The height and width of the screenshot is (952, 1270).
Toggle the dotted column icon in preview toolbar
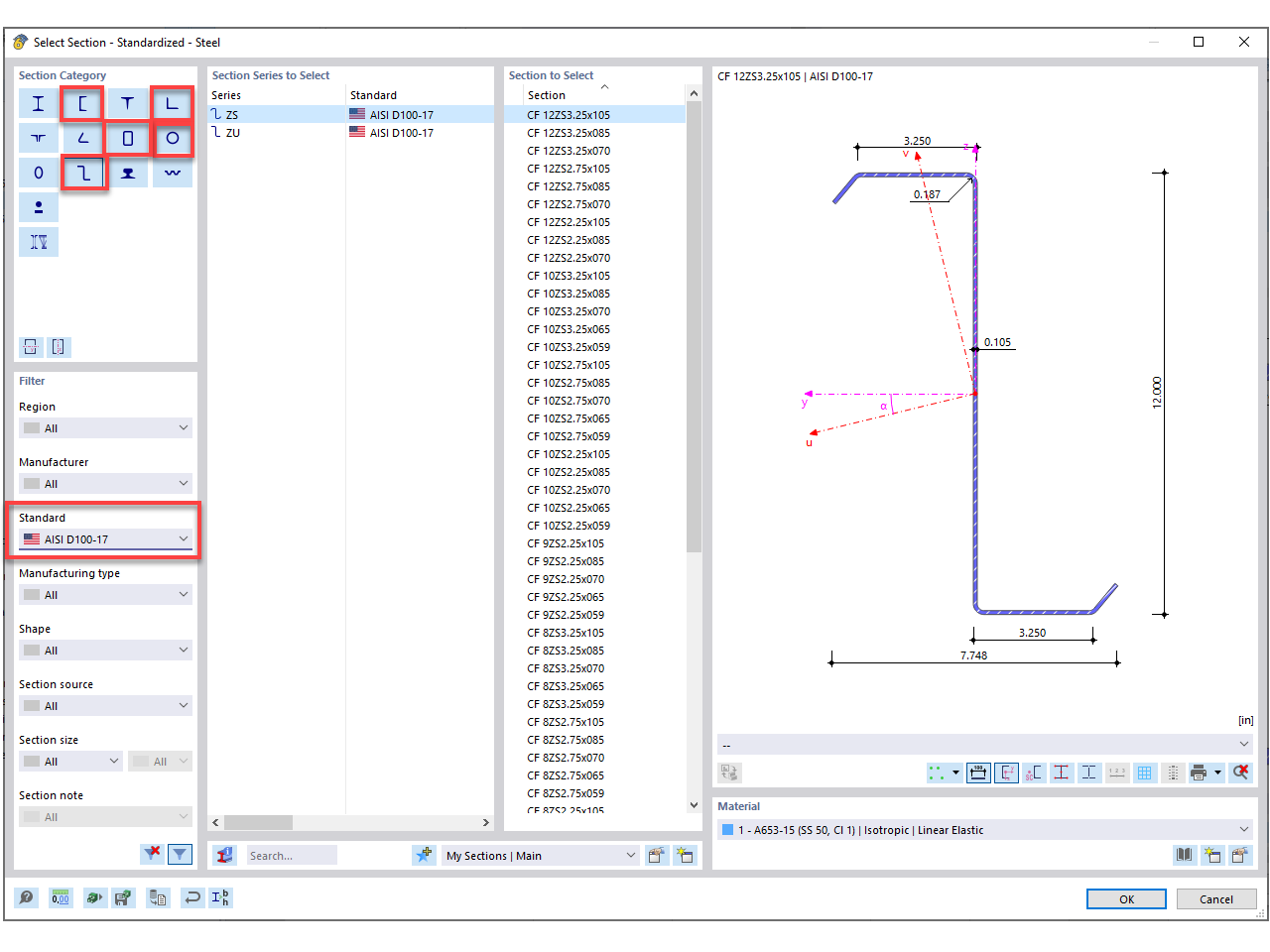pos(1173,773)
